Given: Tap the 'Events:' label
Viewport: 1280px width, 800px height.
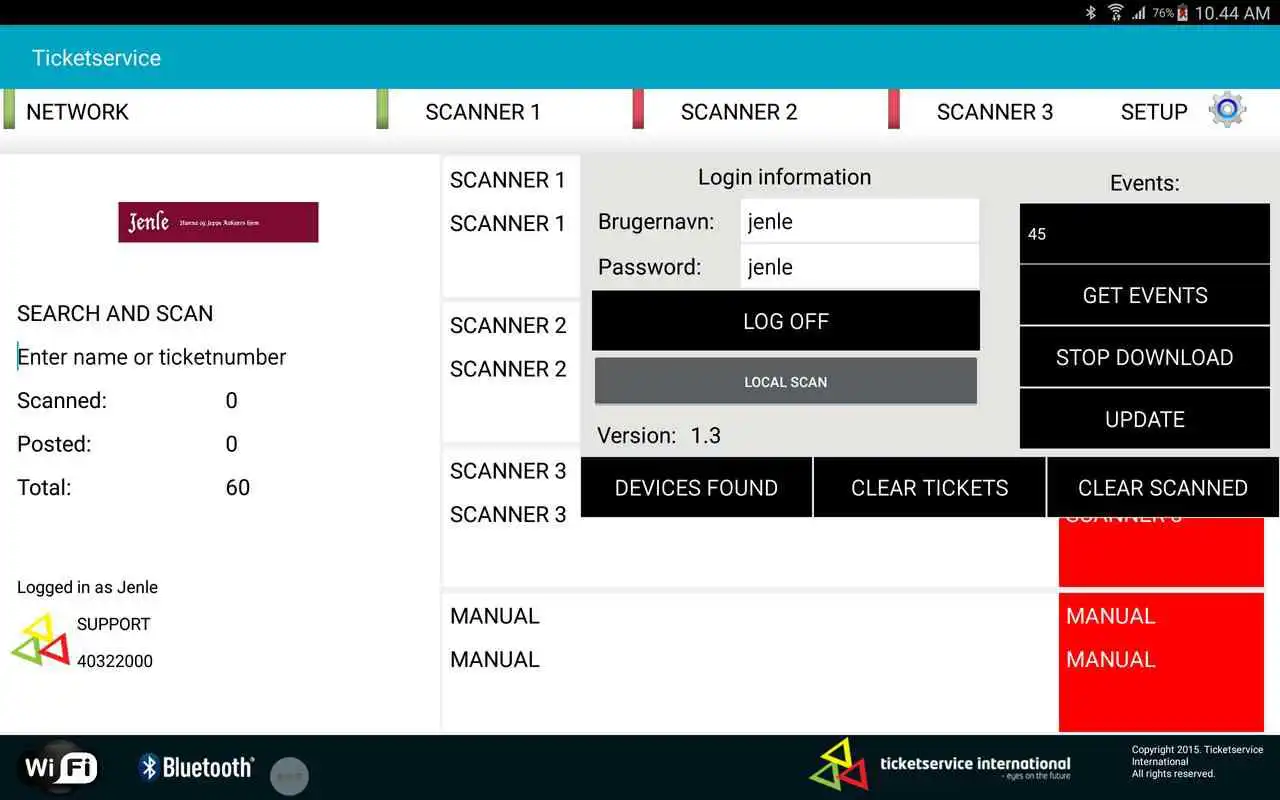Looking at the screenshot, I should pyautogui.click(x=1145, y=183).
